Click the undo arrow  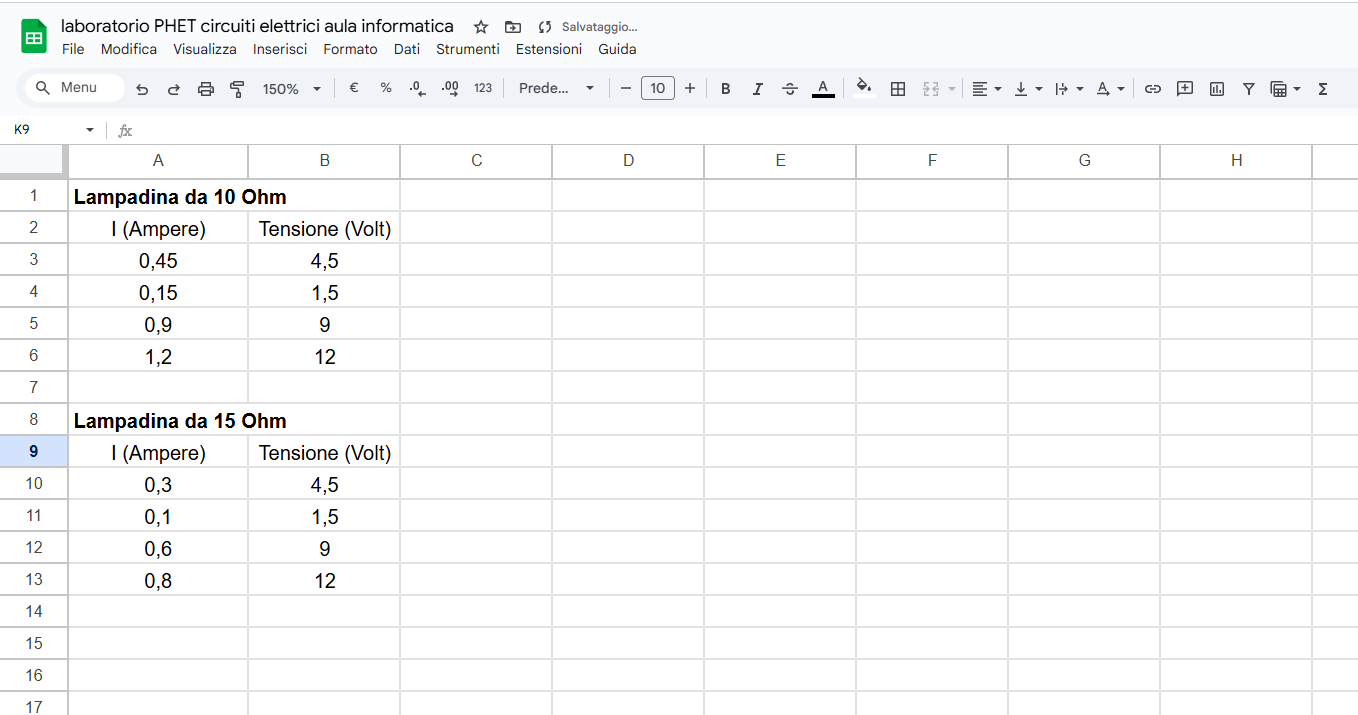(142, 89)
